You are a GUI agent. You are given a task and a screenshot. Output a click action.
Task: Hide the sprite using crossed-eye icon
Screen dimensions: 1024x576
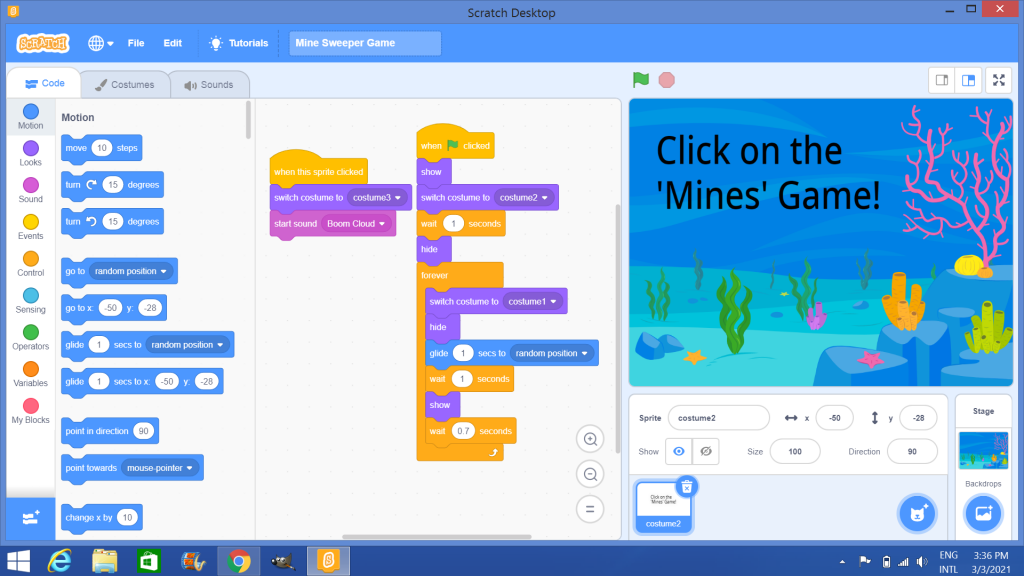(706, 452)
